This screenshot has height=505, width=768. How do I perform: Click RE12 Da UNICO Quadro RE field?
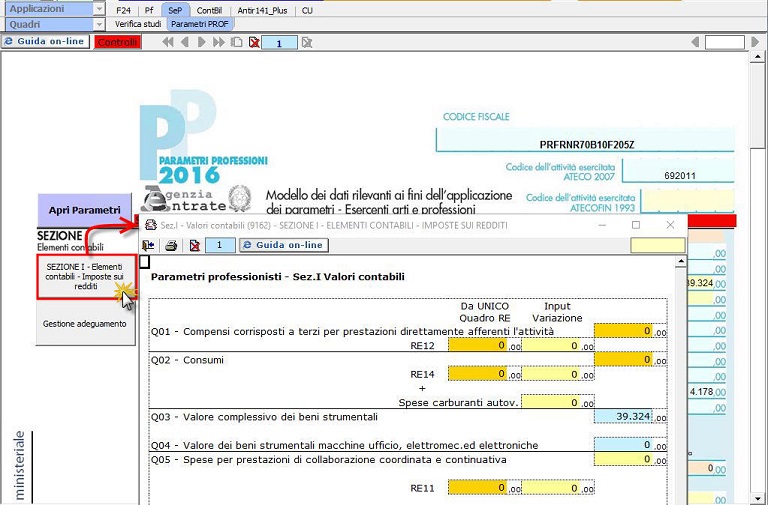click(478, 345)
